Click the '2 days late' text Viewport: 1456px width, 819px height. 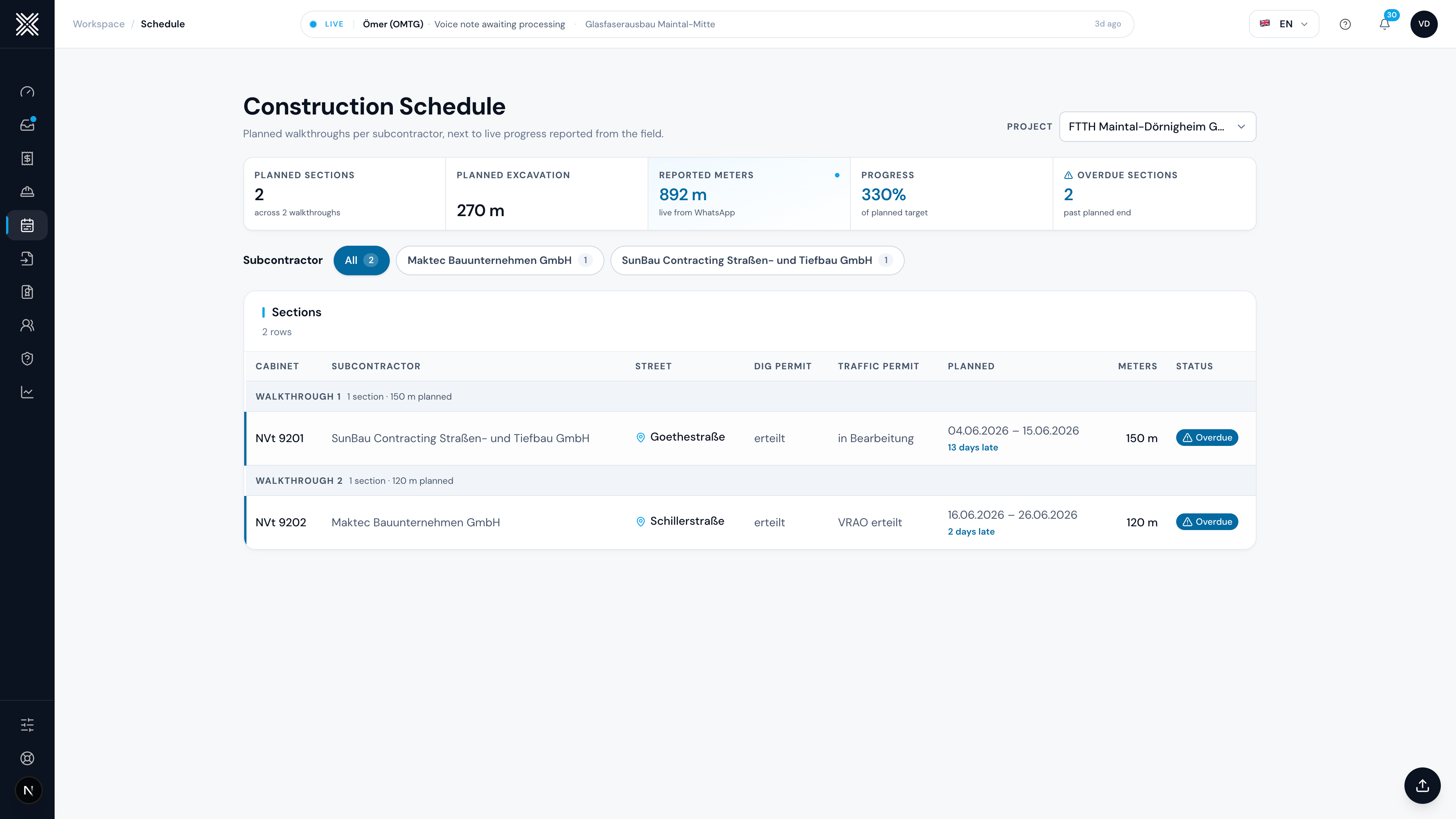(971, 531)
